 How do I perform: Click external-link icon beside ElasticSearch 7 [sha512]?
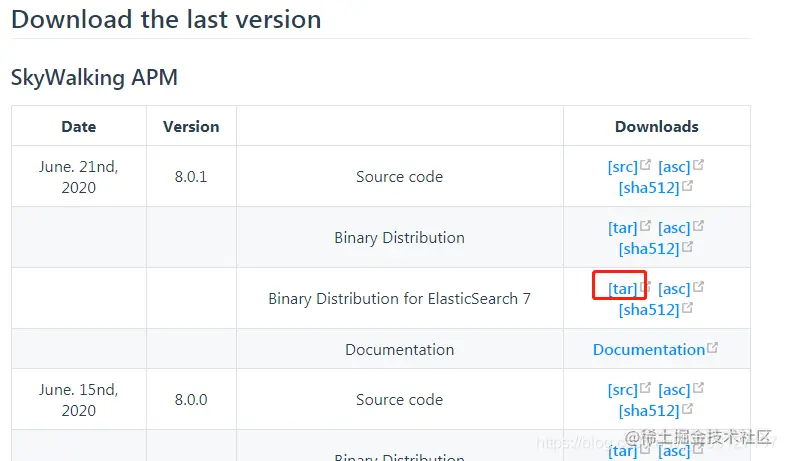pyautogui.click(x=687, y=307)
